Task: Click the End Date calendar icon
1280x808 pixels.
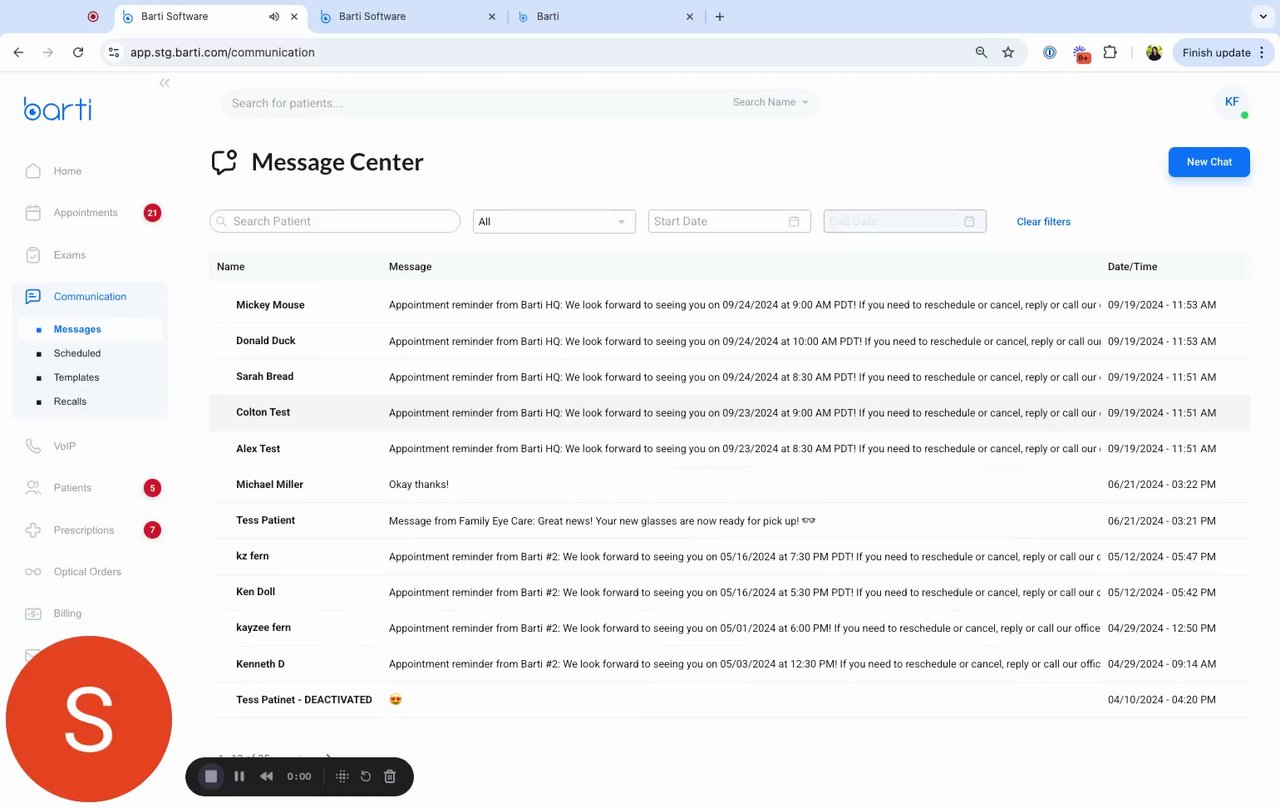Action: [x=969, y=221]
